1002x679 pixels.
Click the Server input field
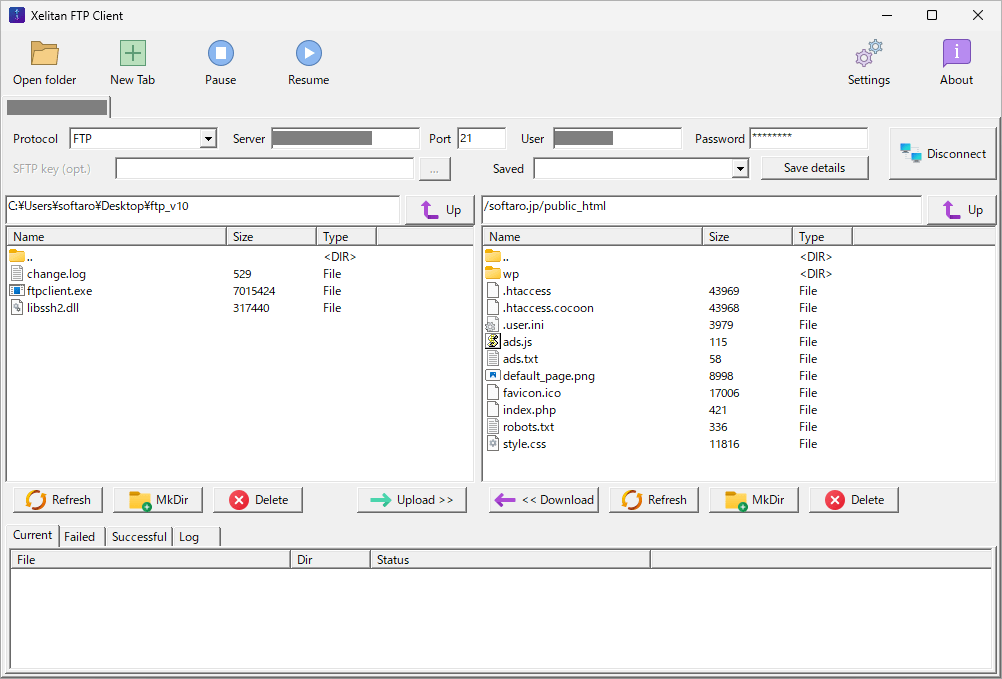346,139
